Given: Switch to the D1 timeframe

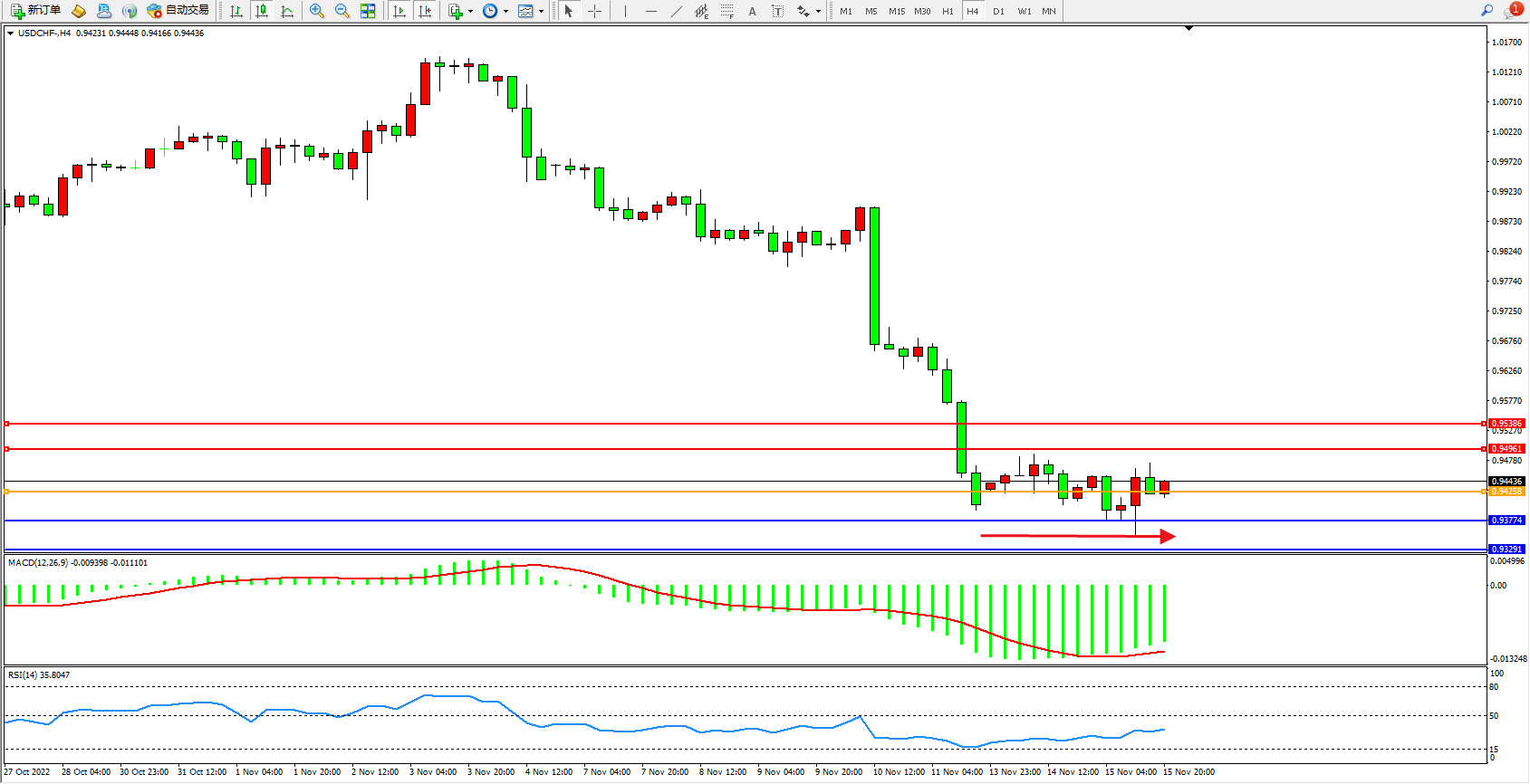Looking at the screenshot, I should tap(998, 11).
